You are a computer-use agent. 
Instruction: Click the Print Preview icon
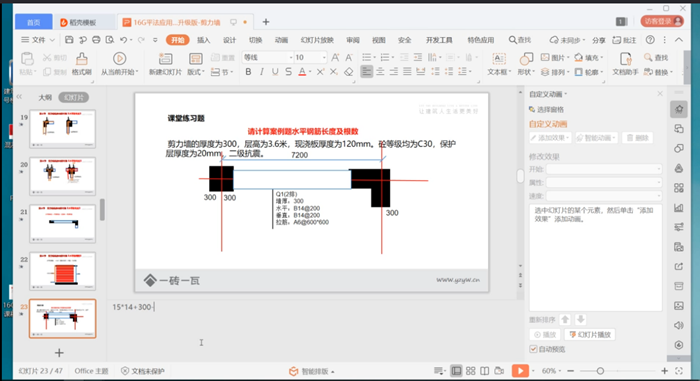click(x=109, y=40)
